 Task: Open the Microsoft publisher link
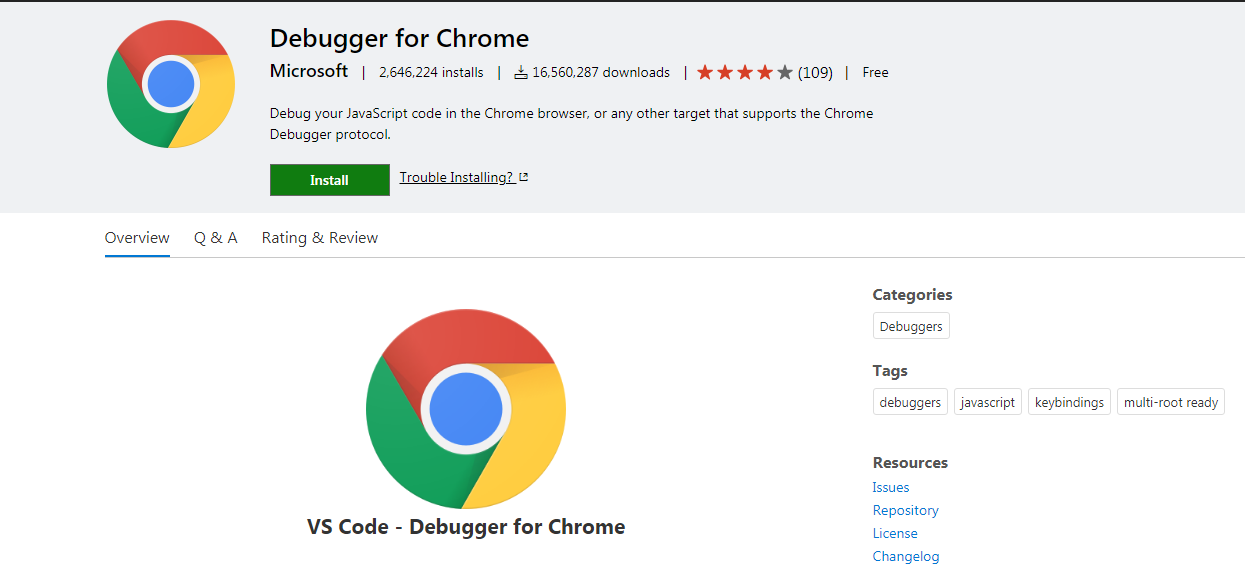309,71
